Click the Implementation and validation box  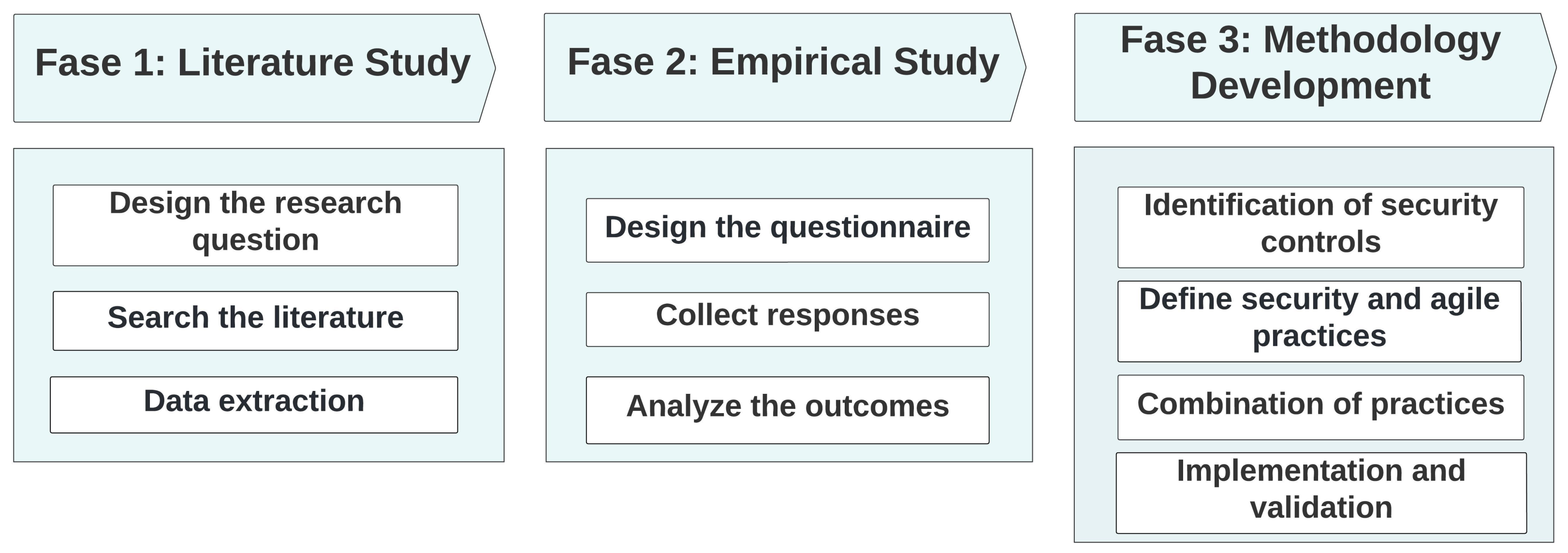pos(1321,492)
